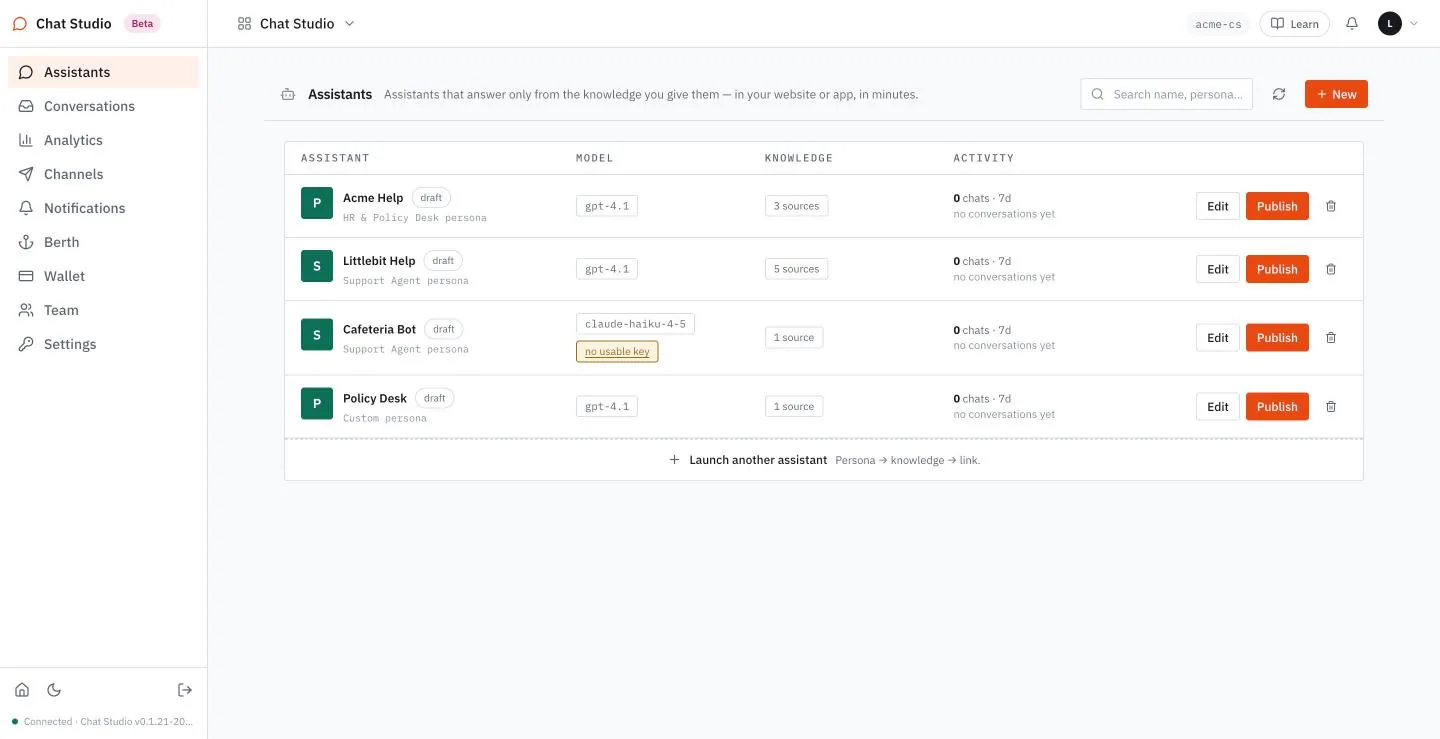Go to home via house icon
Screen dimensions: 1440x739
(x=22, y=690)
